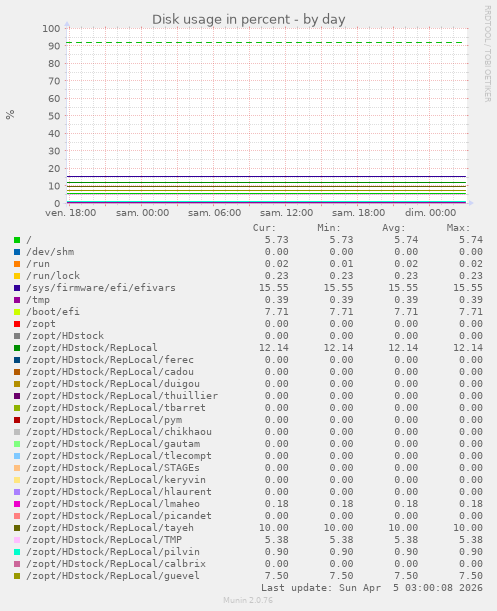Click the dim. 00:00 axis label
Screen dimensions: 497x611
click(430, 213)
